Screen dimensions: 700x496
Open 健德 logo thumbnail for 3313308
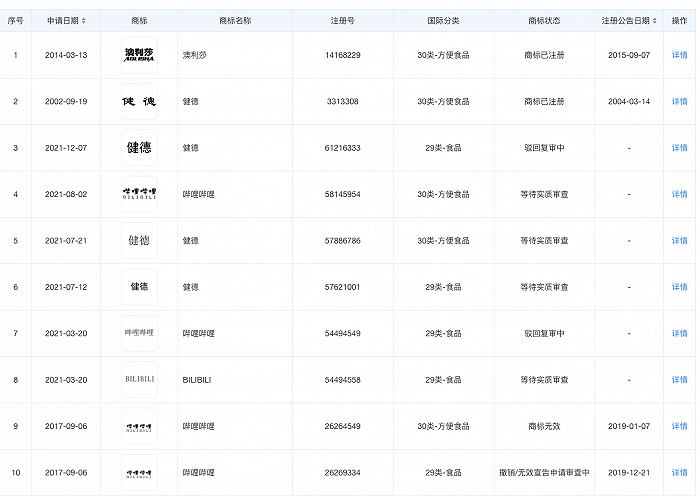(x=139, y=101)
